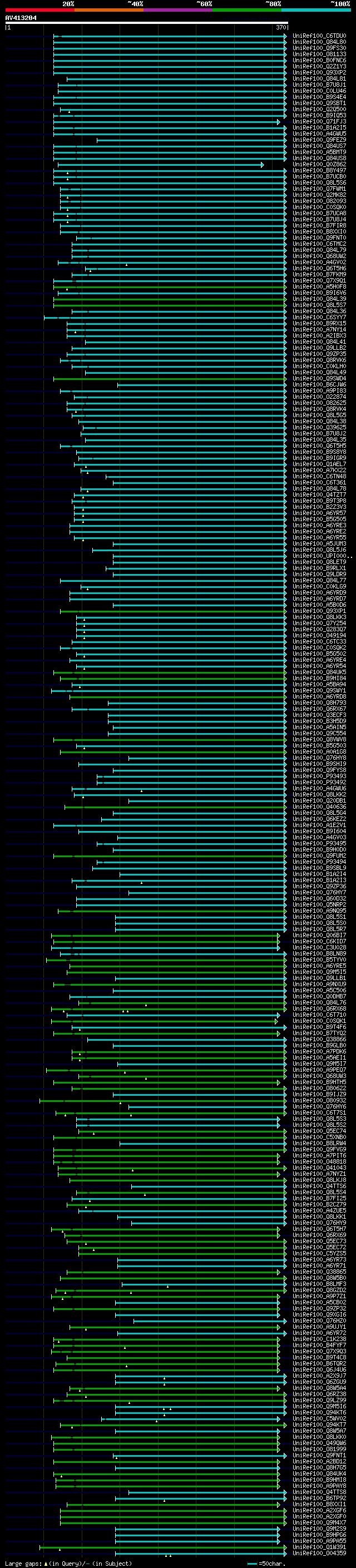Open hit UniRef100_B5G502

coord(319,654)
